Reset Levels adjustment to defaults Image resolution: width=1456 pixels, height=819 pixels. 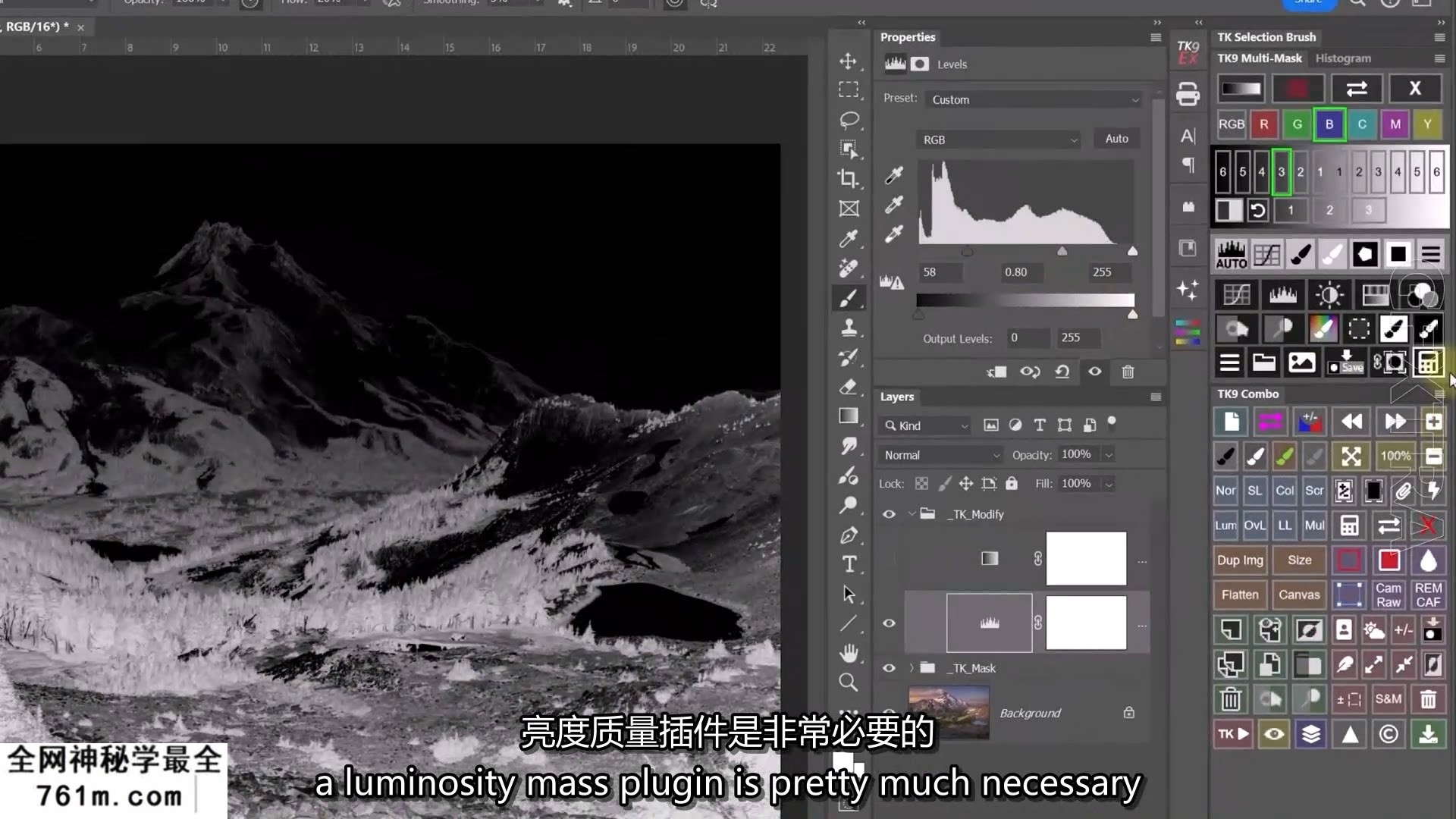point(1062,372)
